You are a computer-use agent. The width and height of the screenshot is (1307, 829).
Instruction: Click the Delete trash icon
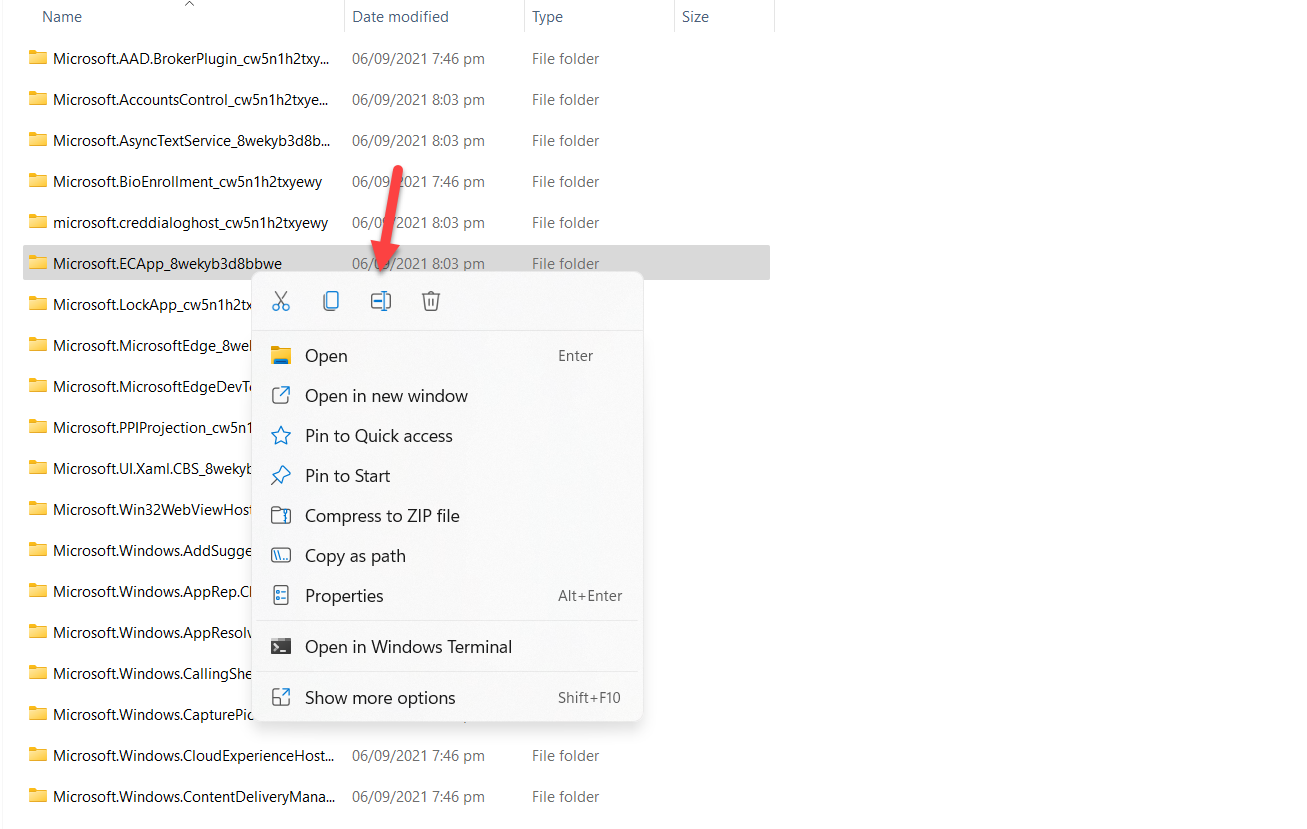pyautogui.click(x=431, y=301)
